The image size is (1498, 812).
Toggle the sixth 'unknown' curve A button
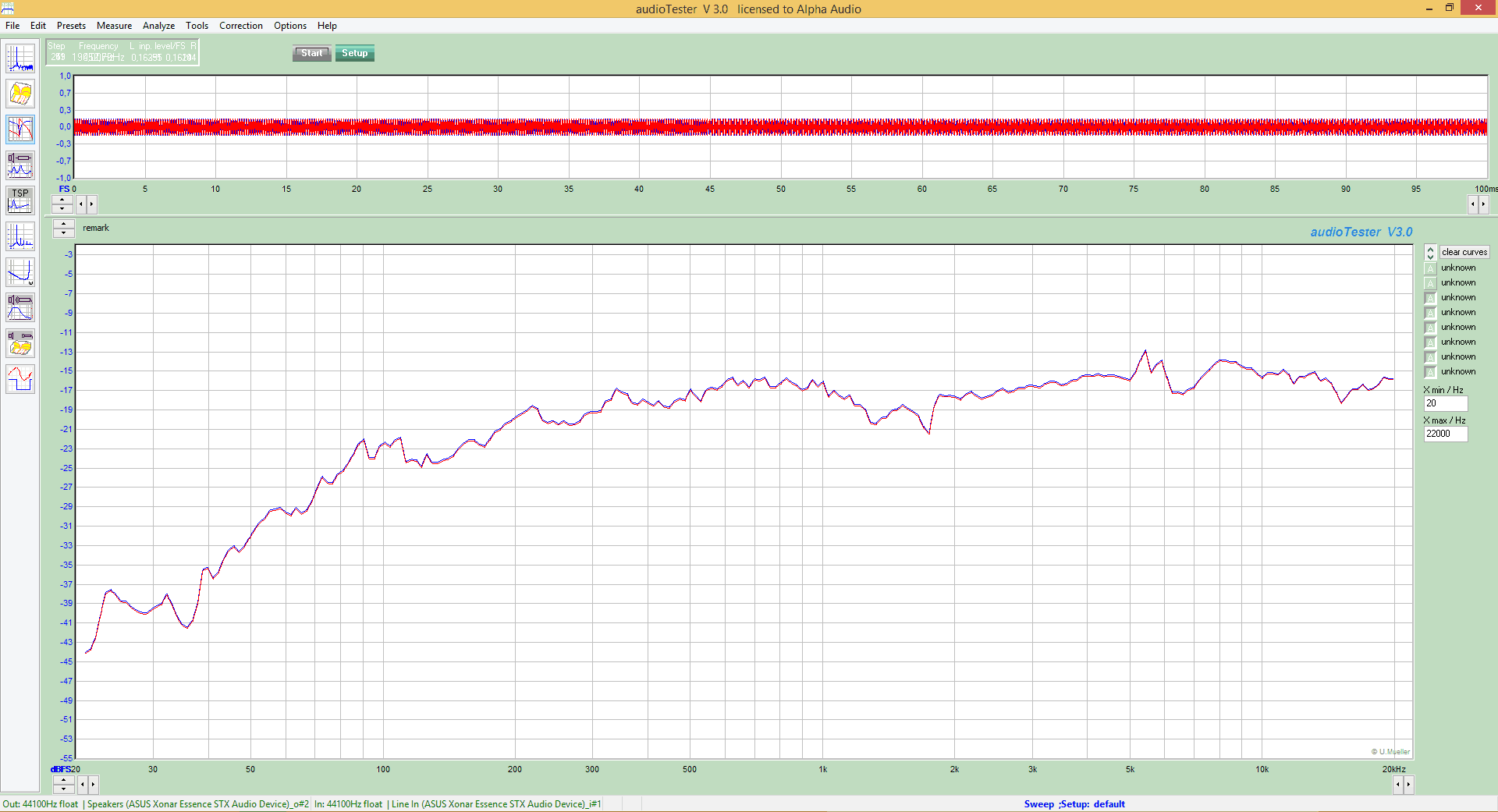(1430, 342)
